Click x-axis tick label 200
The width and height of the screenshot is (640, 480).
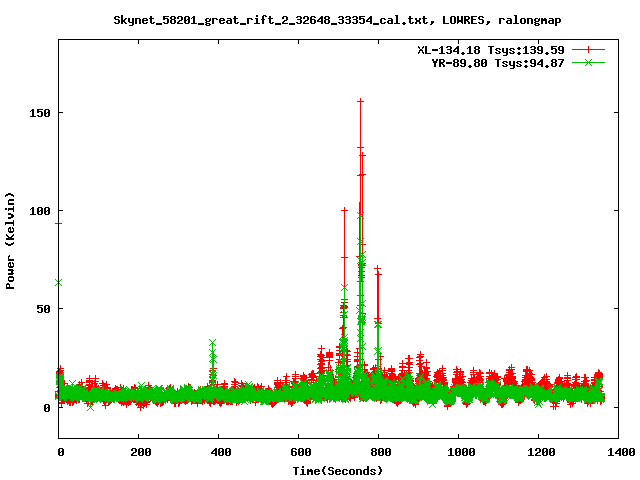[140, 452]
